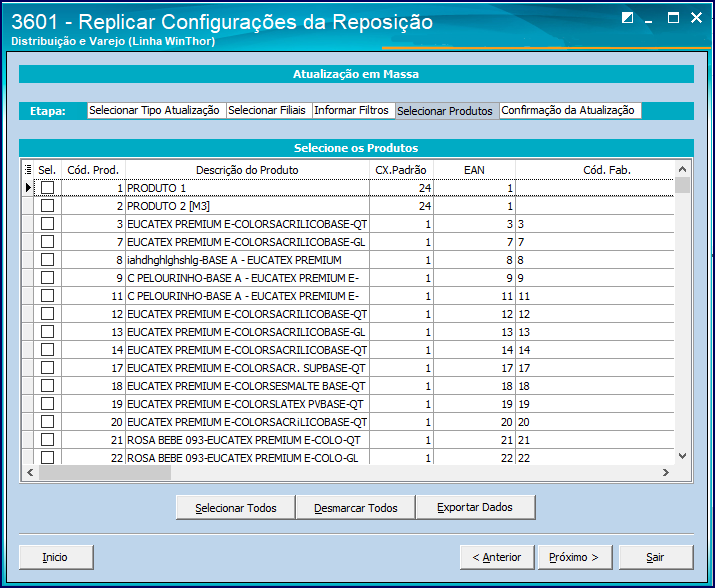Image resolution: width=715 pixels, height=588 pixels.
Task: Return to start with Inicio button
Action: tap(56, 557)
